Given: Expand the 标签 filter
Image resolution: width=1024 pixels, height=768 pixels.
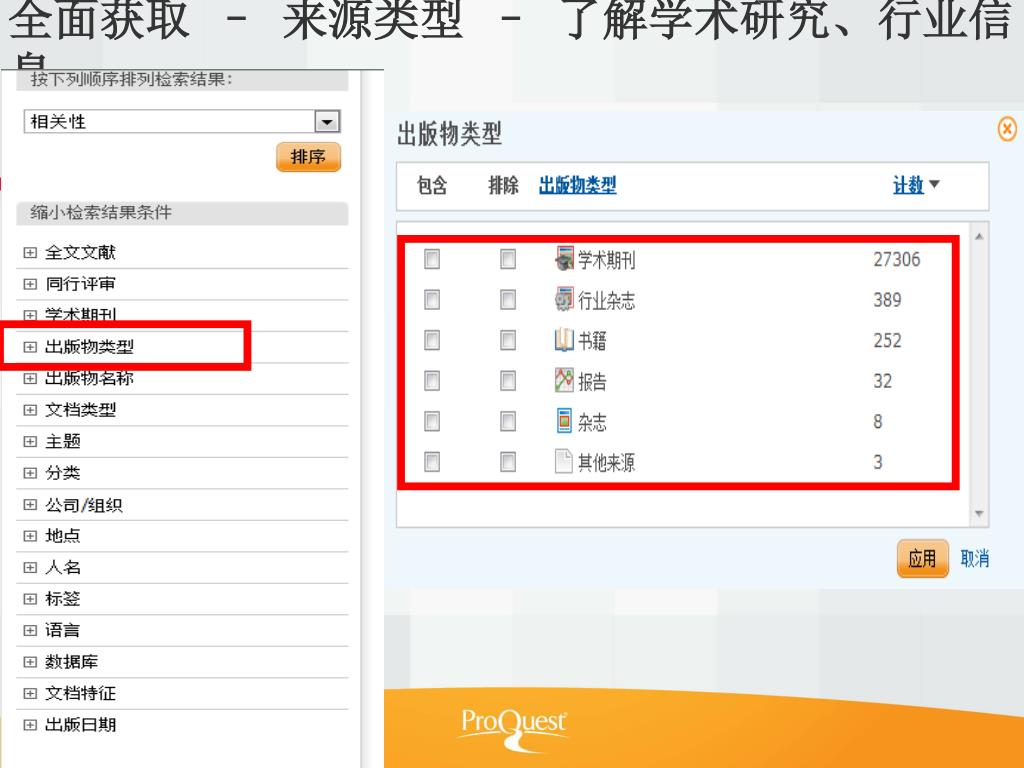Looking at the screenshot, I should [30, 599].
